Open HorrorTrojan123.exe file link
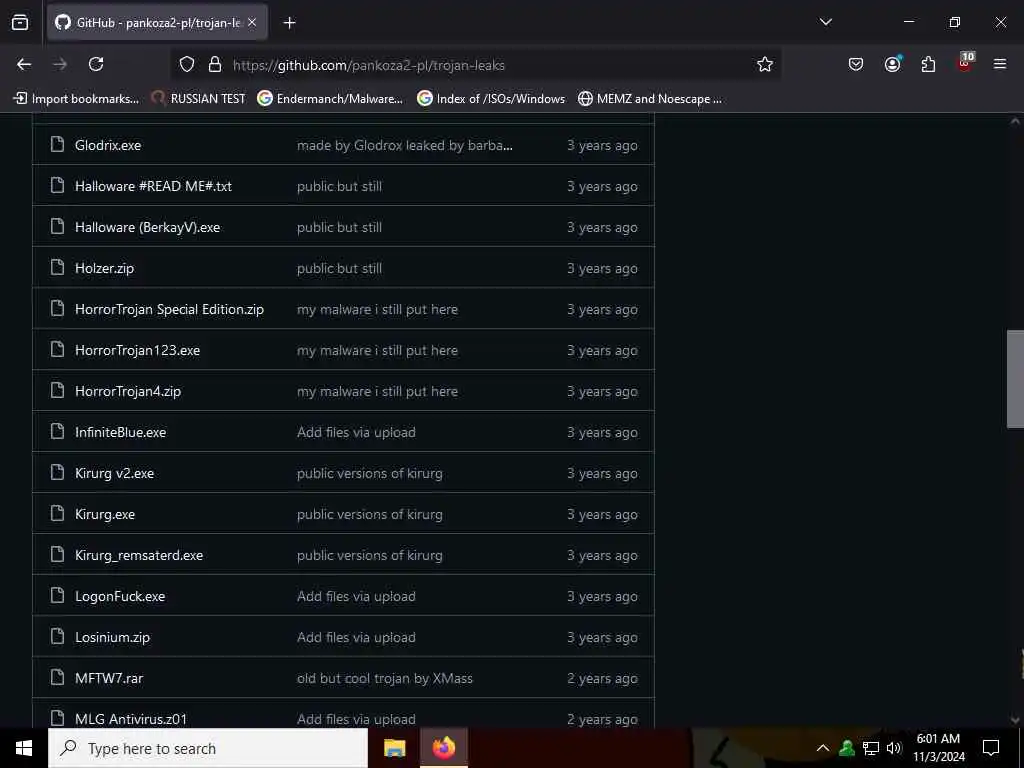The image size is (1024, 768). [137, 351]
